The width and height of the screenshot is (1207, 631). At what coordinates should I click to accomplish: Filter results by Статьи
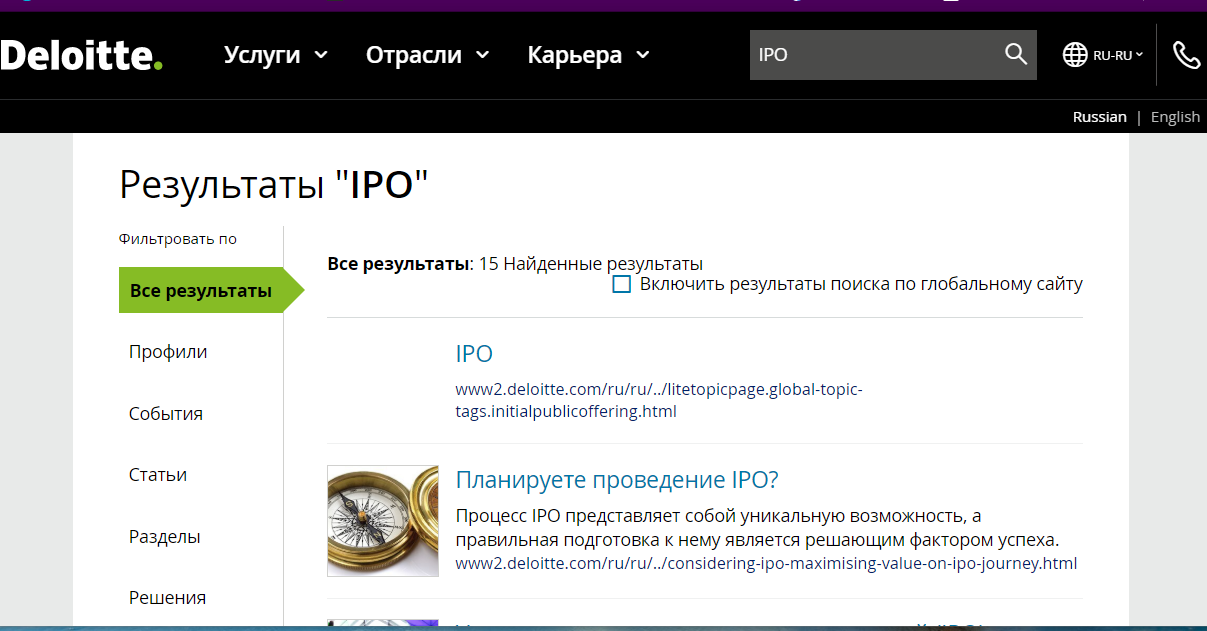click(158, 475)
